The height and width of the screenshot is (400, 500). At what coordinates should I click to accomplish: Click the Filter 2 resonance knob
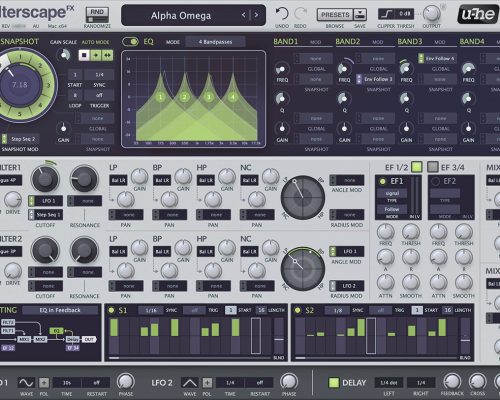coord(84,250)
